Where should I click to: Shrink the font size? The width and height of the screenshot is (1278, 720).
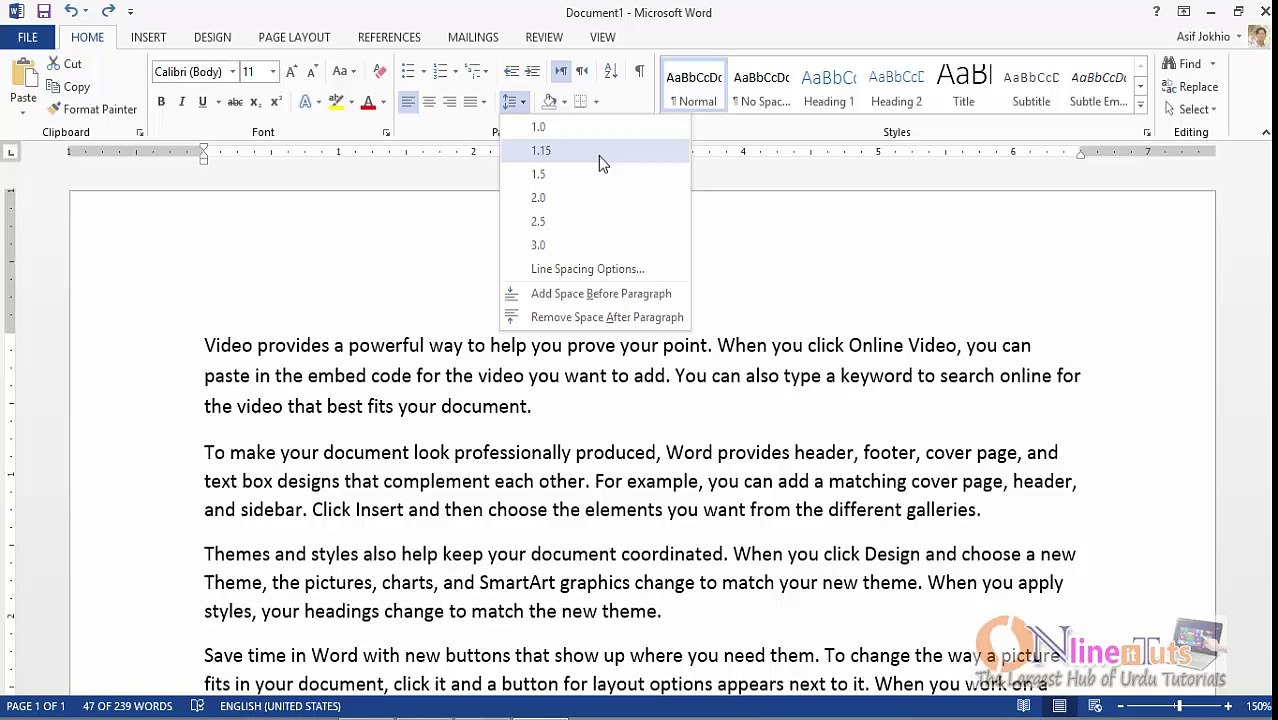pyautogui.click(x=312, y=72)
